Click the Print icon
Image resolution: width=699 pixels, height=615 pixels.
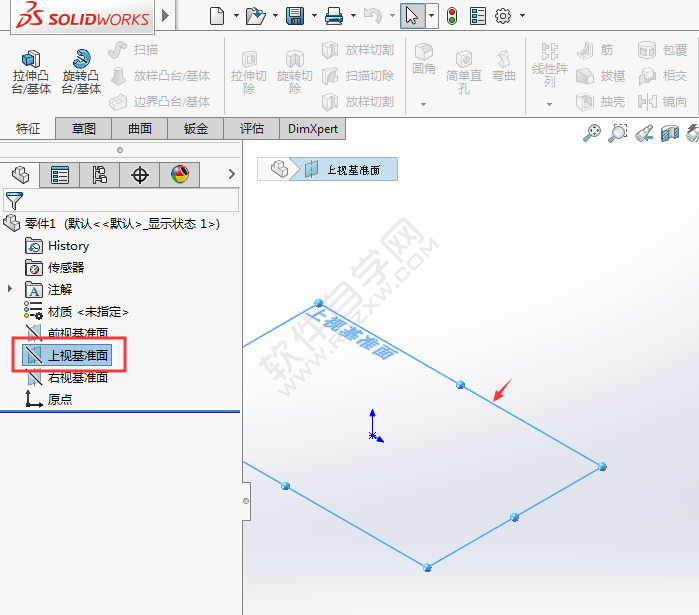click(334, 16)
